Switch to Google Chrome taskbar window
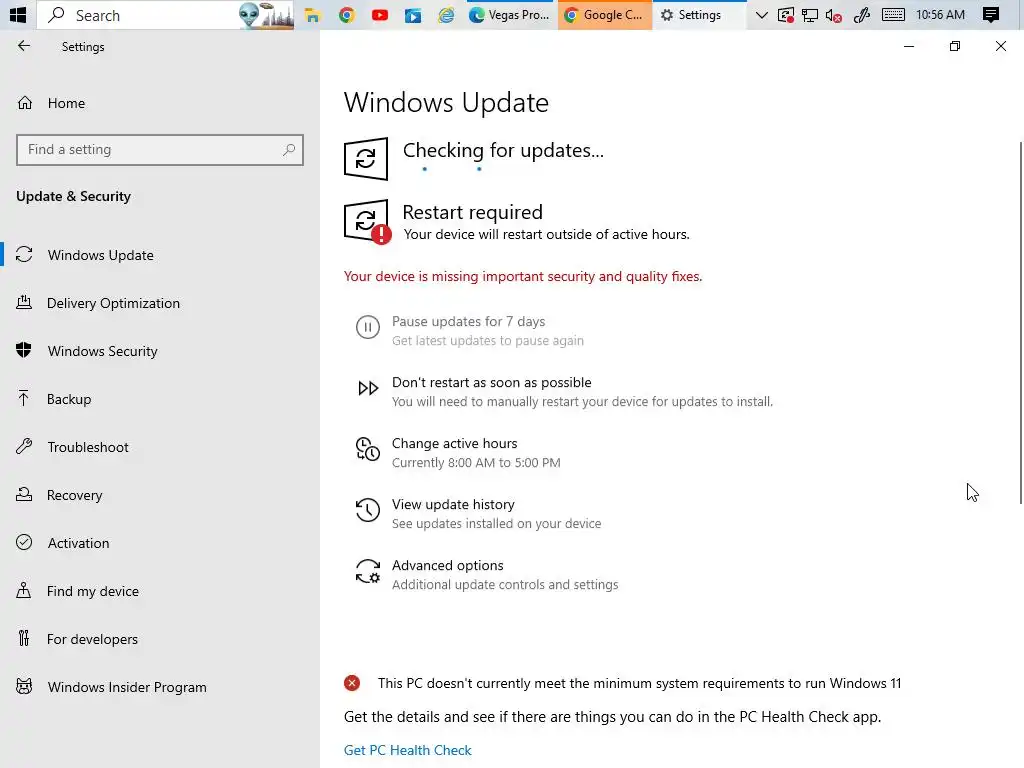This screenshot has height=768, width=1024. tap(605, 15)
